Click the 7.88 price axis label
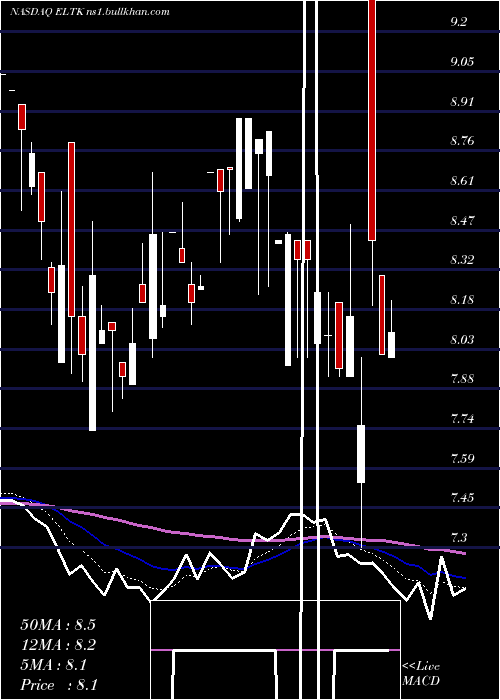This screenshot has height=700, width=500. point(462,379)
